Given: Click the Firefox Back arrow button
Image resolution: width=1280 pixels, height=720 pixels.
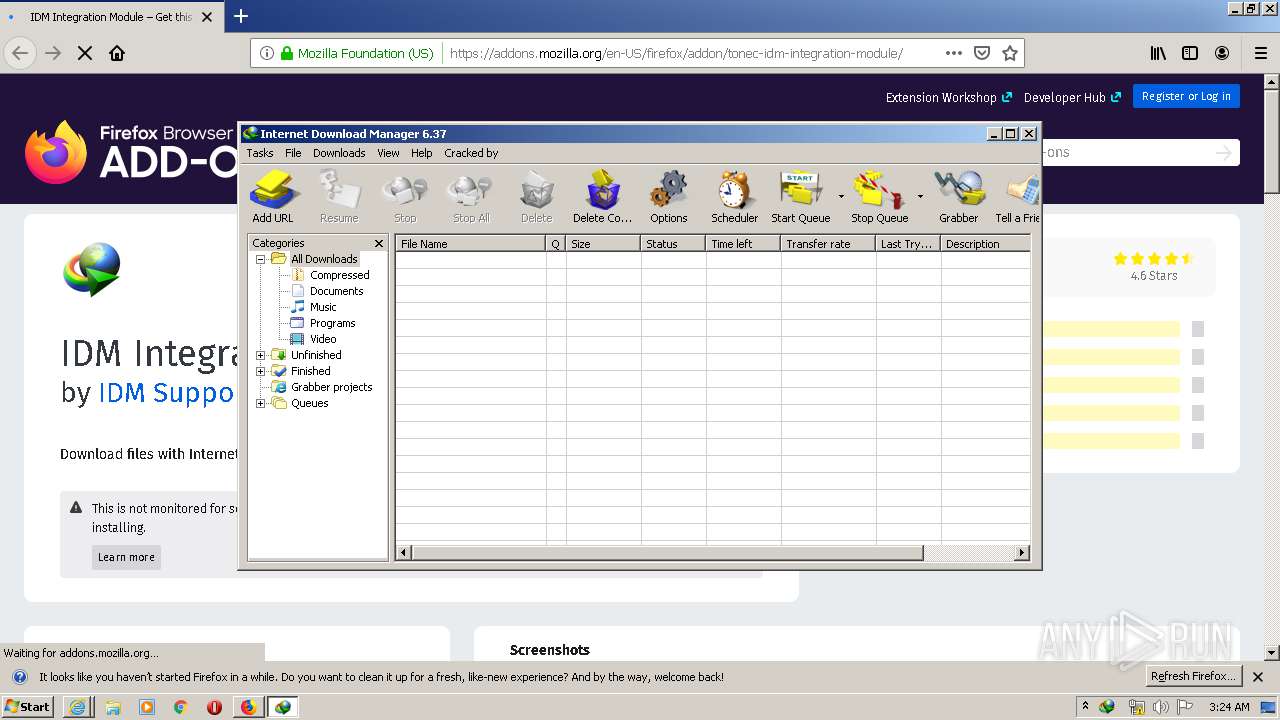Looking at the screenshot, I should [20, 53].
